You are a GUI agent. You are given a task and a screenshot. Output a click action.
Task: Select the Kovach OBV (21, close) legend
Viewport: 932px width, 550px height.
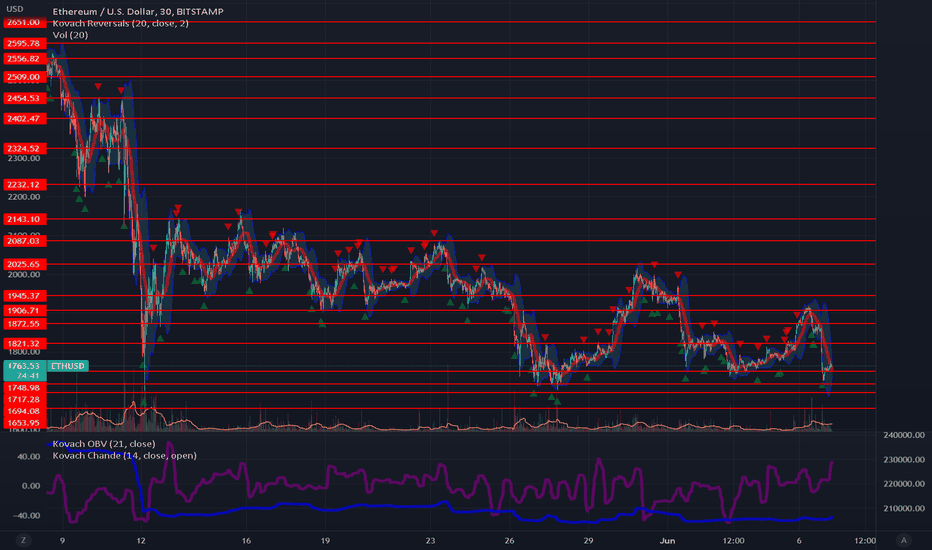point(103,444)
